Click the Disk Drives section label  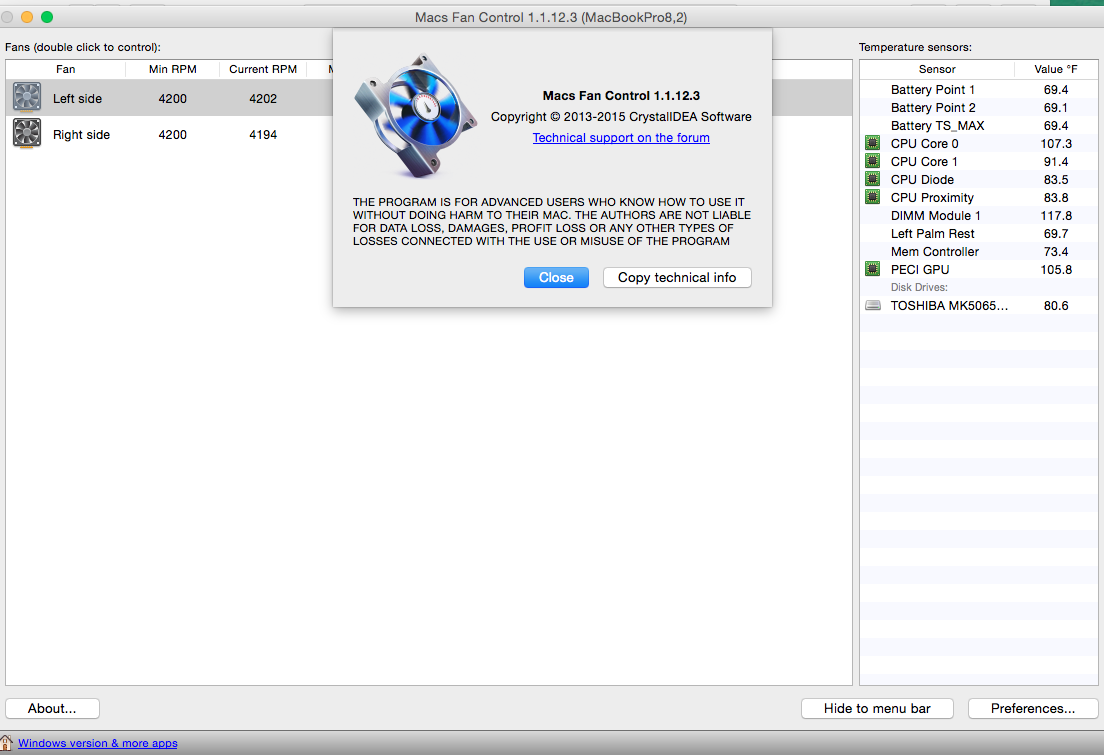tap(919, 287)
